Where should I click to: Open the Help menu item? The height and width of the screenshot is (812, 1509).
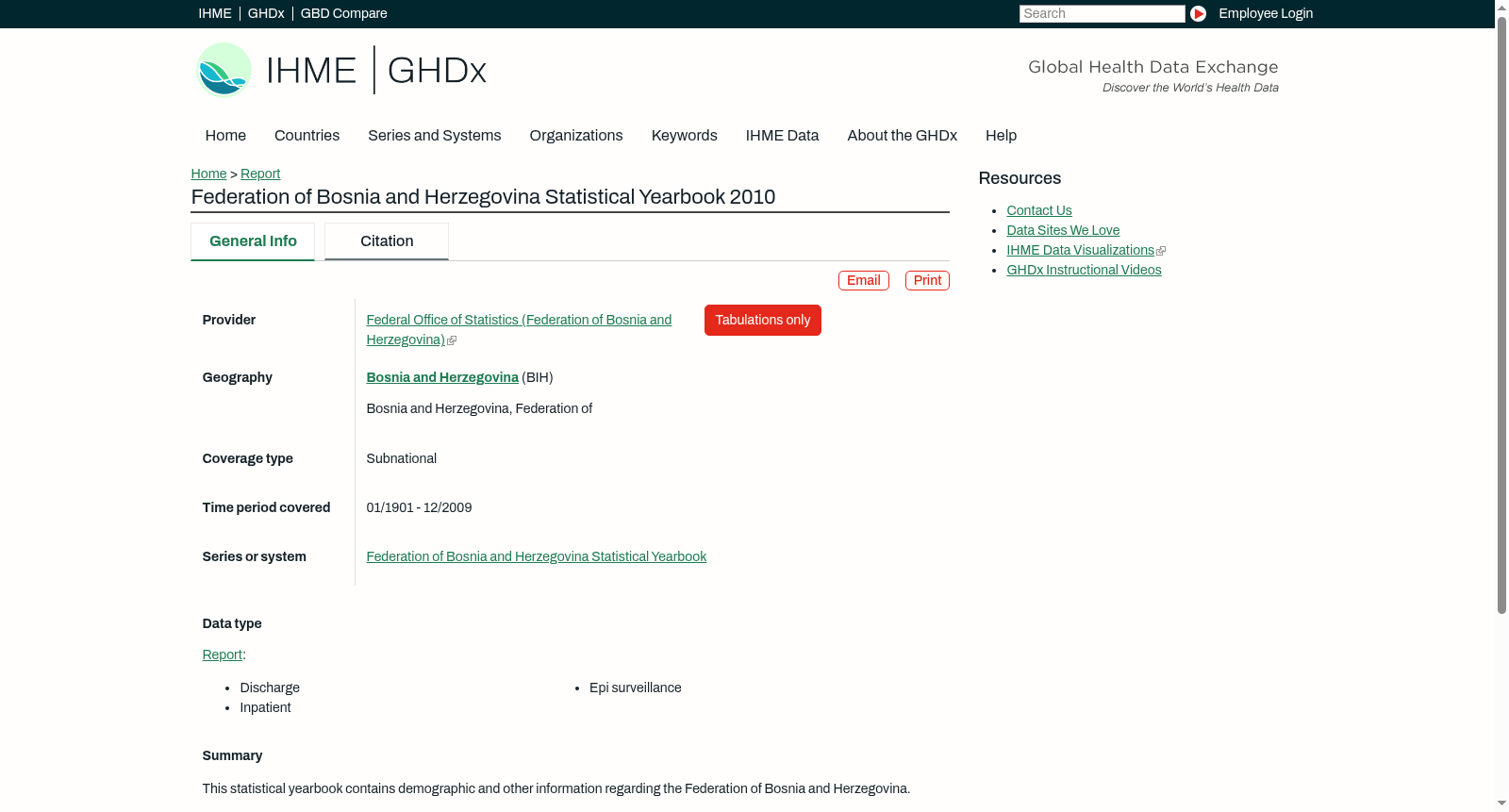1001,136
